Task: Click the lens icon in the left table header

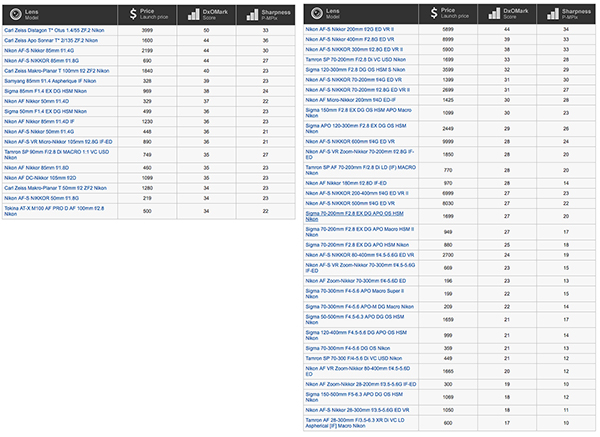Action: pos(15,15)
